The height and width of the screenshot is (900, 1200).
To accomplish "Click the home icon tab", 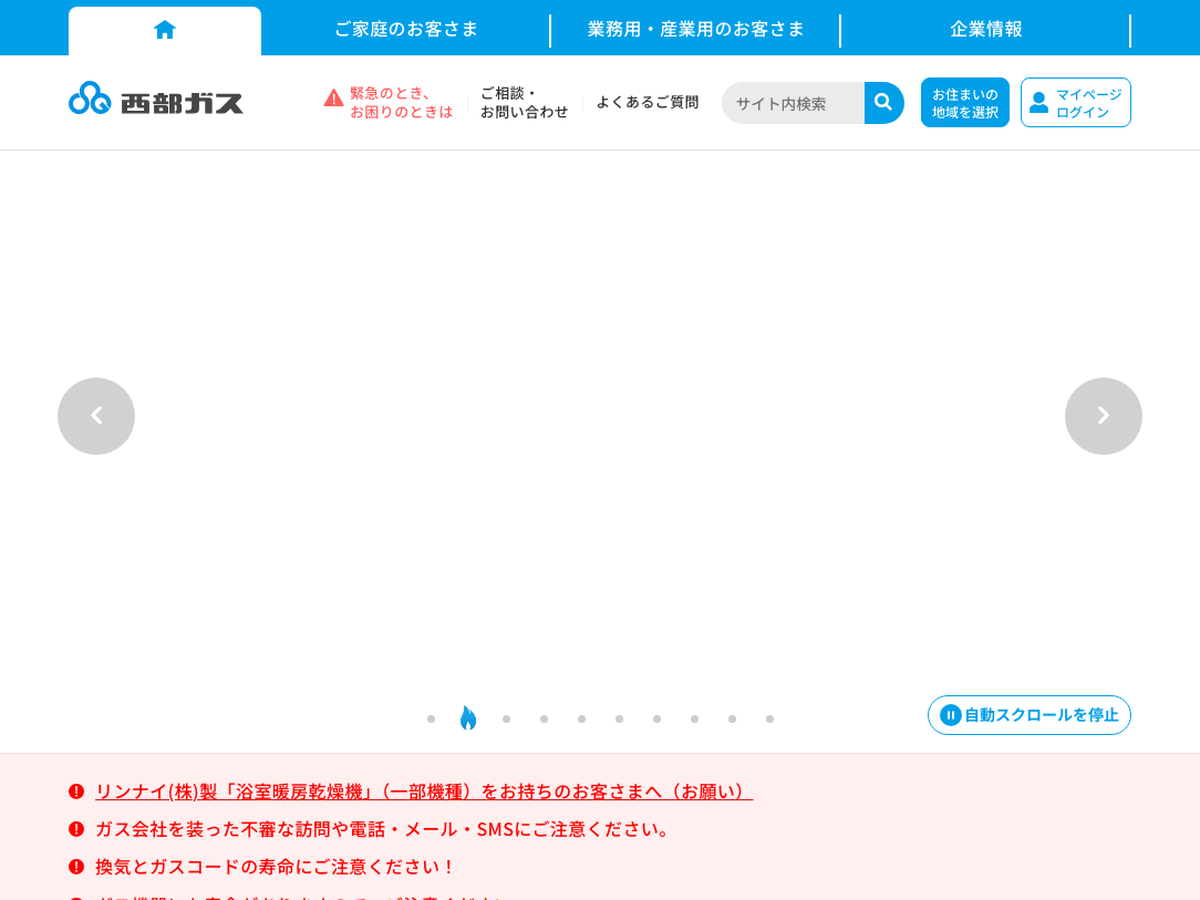I will pos(165,30).
